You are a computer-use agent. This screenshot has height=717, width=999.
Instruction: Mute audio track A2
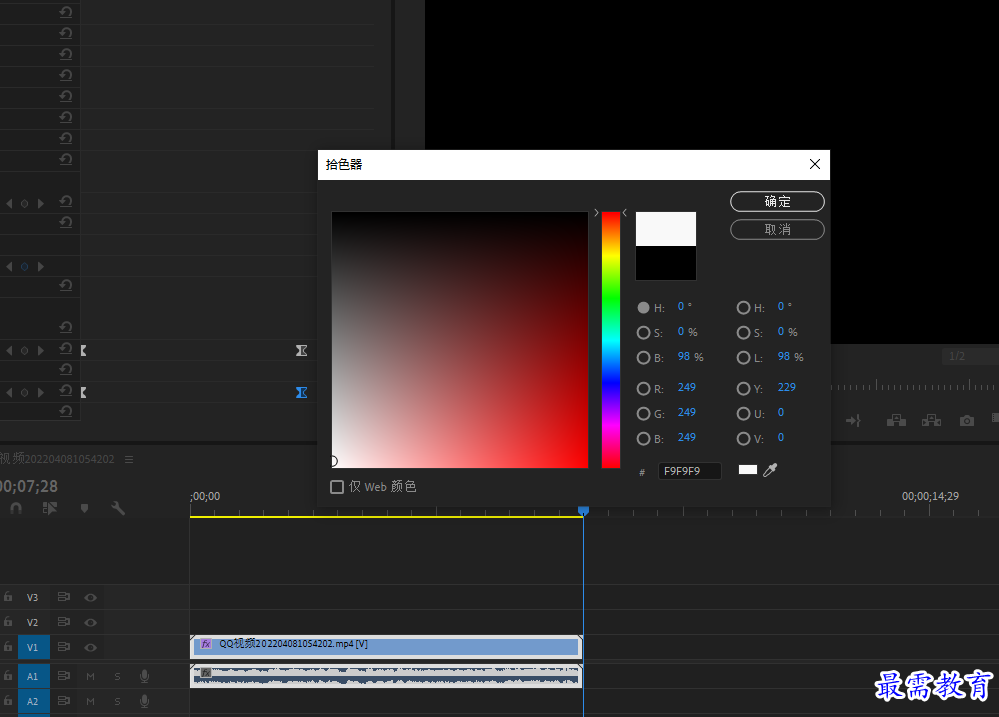(x=90, y=701)
